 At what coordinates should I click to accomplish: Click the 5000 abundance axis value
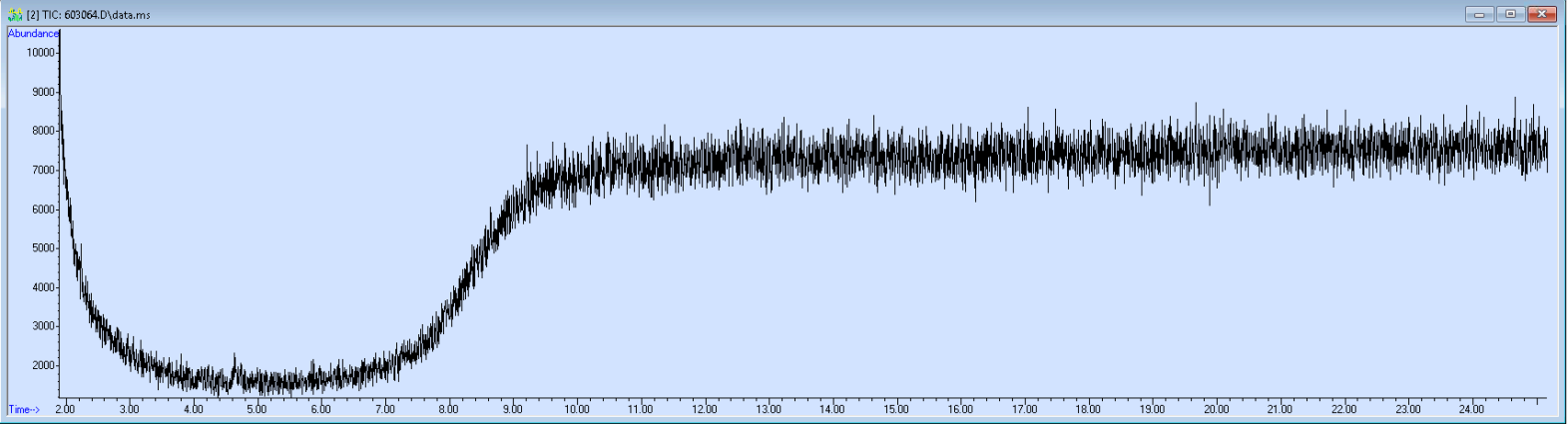click(43, 248)
